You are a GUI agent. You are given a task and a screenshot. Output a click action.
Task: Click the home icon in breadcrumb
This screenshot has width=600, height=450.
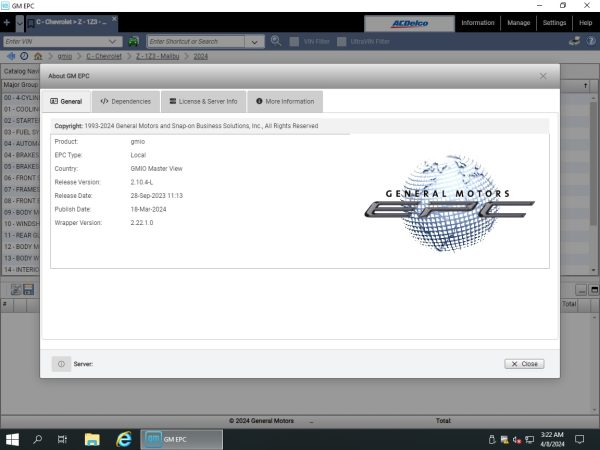[38, 56]
